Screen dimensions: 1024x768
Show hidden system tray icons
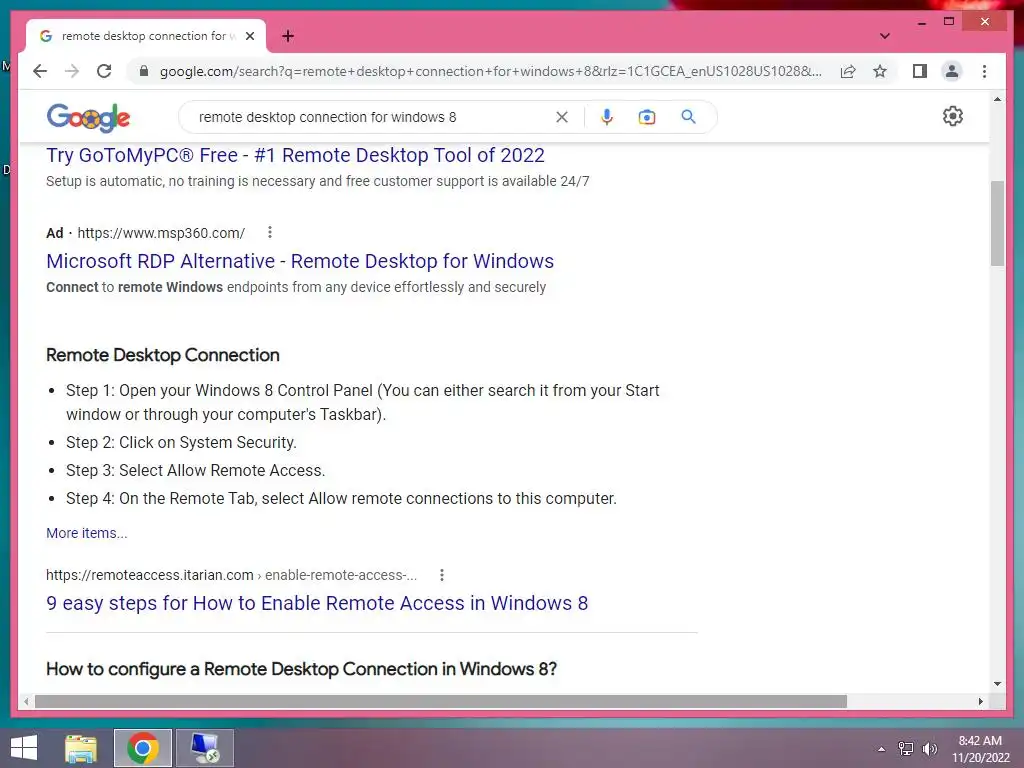[x=882, y=749]
